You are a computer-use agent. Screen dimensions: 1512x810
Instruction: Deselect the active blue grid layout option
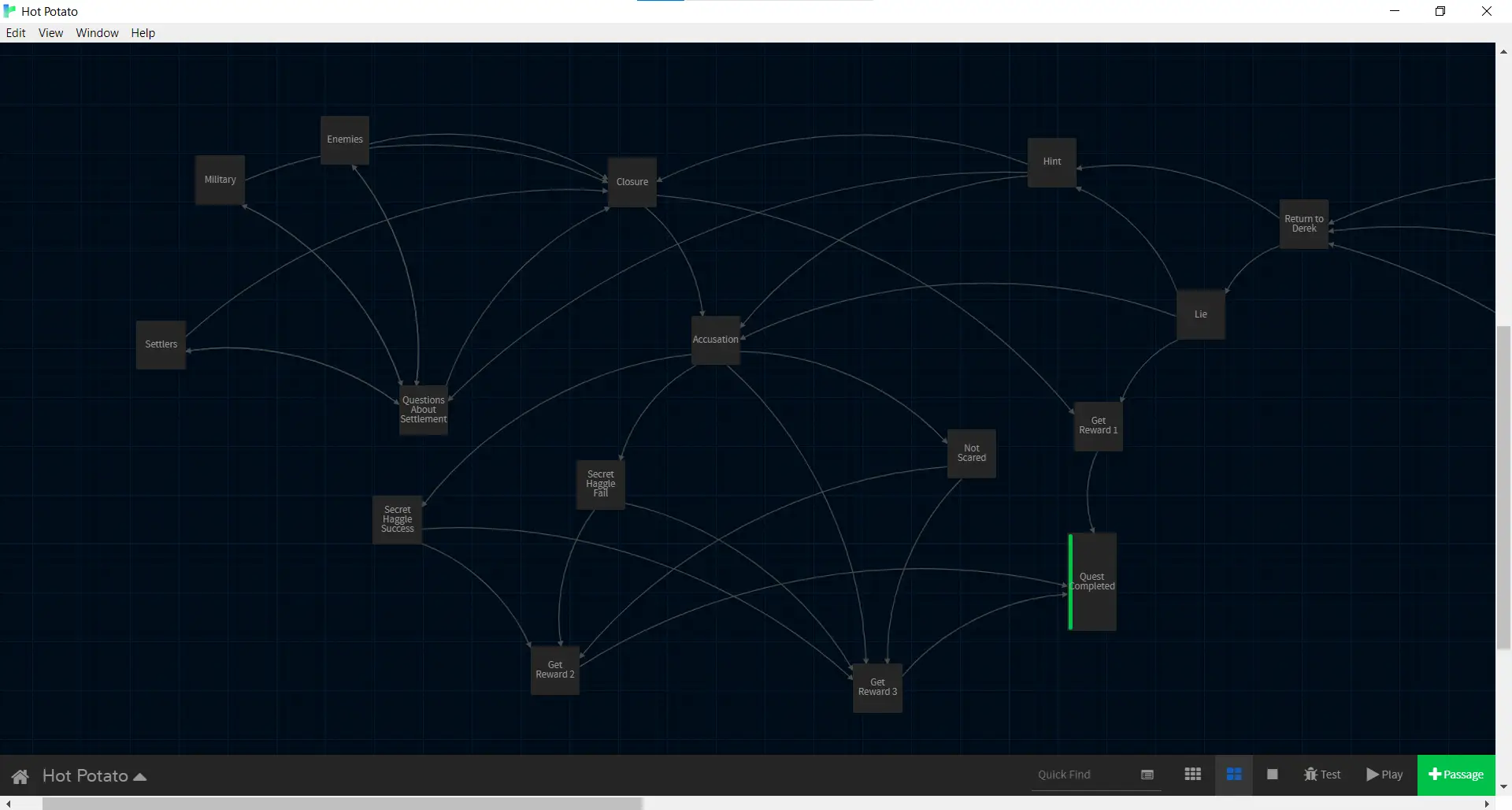pos(1235,775)
